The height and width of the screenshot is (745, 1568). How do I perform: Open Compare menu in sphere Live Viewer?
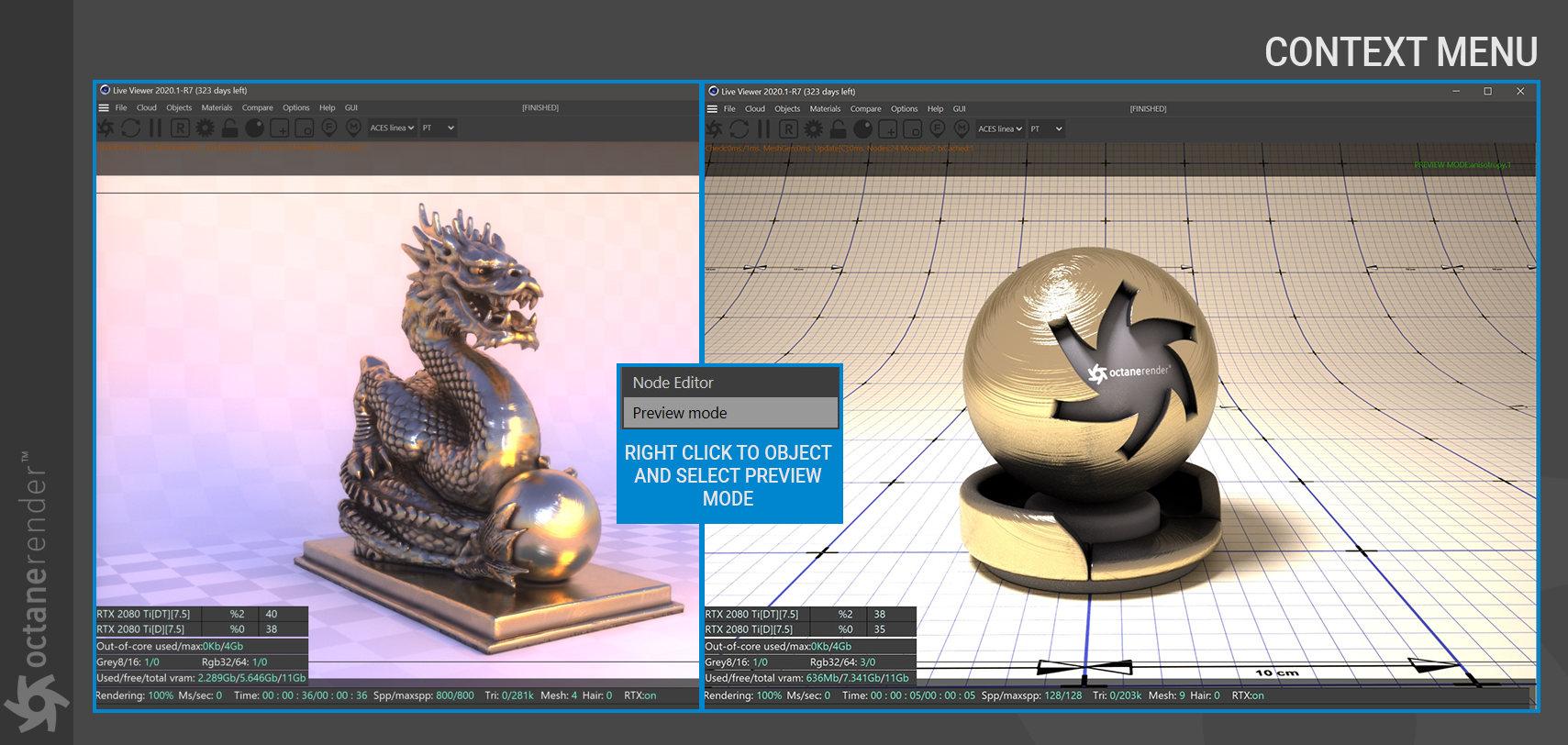point(866,109)
